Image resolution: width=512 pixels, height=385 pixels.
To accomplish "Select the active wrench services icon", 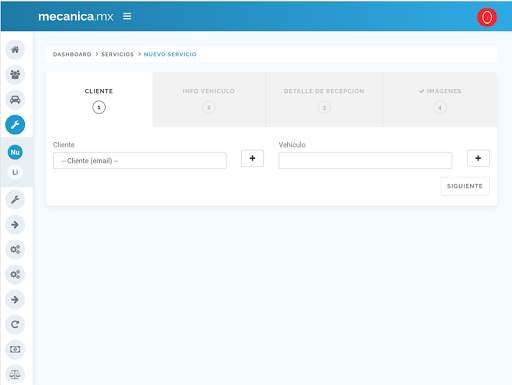I will [15, 125].
